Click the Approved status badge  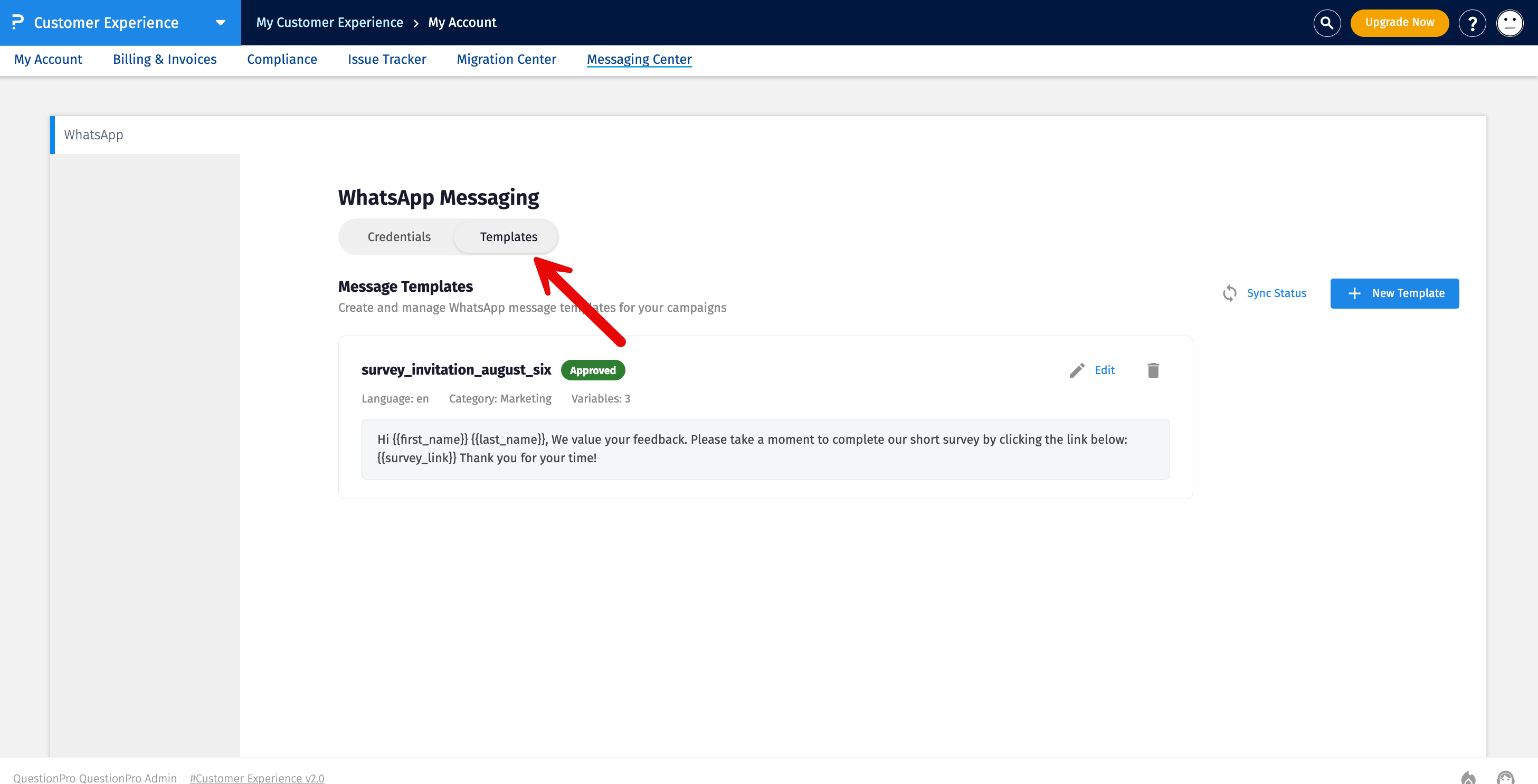click(x=593, y=370)
